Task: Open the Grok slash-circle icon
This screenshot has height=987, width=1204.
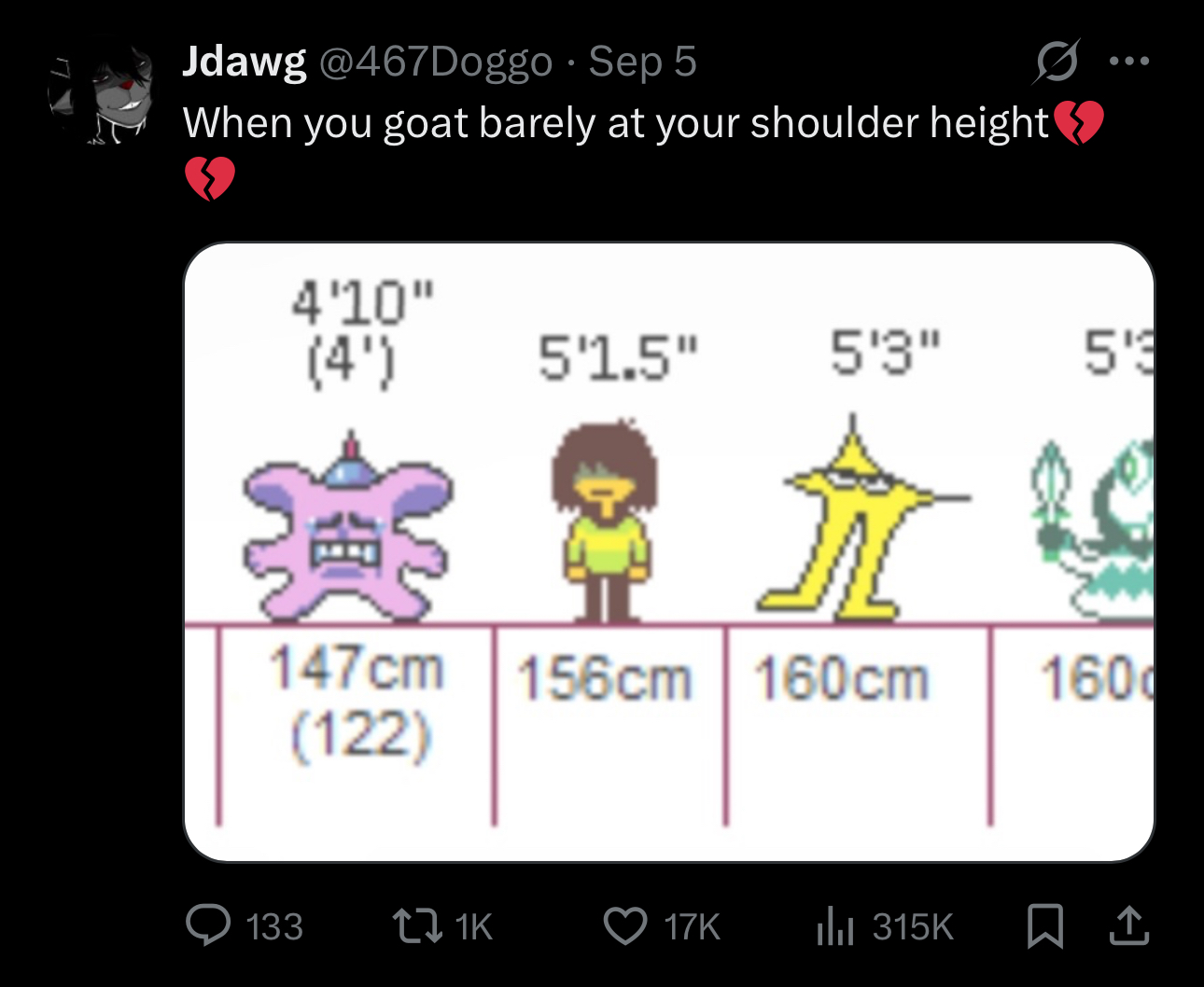Action: tap(1057, 62)
